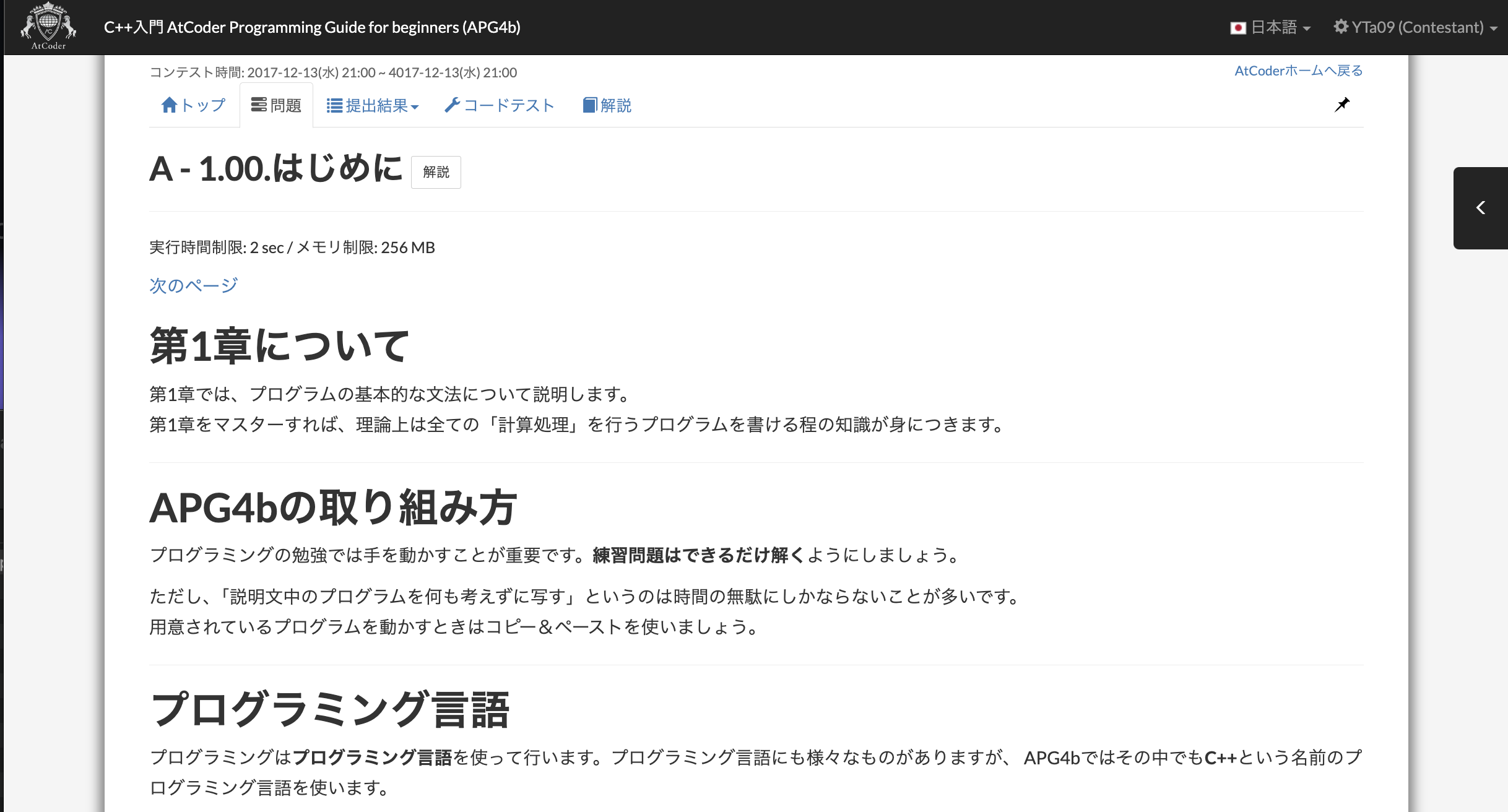Click the 解説 button beside problem title
This screenshot has width=1508, height=812.
point(436,172)
